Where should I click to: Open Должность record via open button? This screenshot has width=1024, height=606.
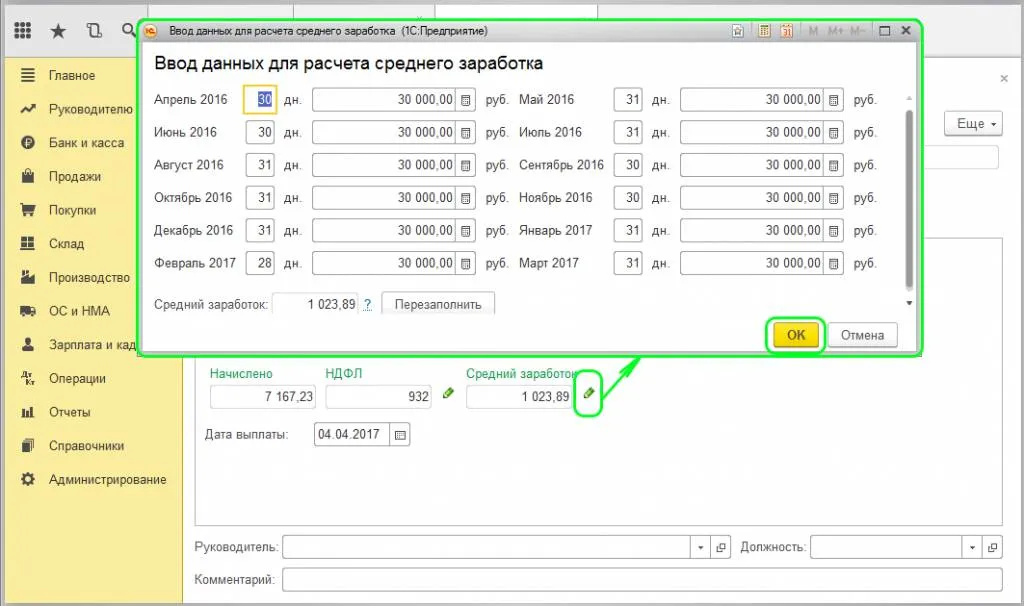click(x=992, y=547)
